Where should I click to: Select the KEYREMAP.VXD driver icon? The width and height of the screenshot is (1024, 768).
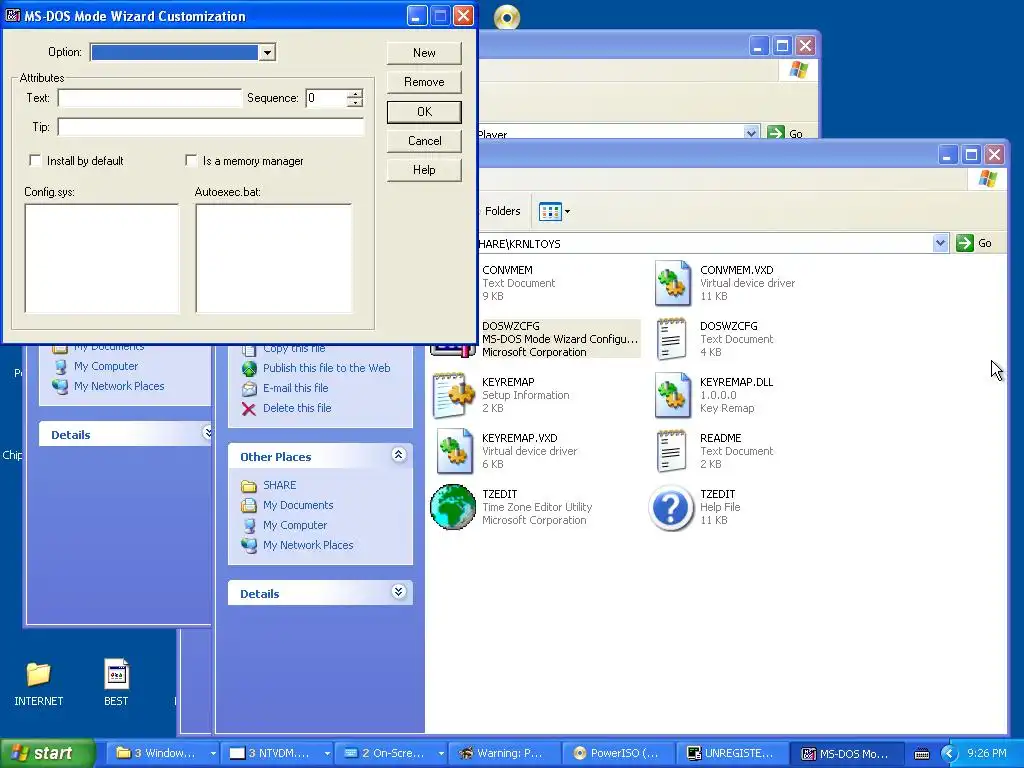[455, 451]
